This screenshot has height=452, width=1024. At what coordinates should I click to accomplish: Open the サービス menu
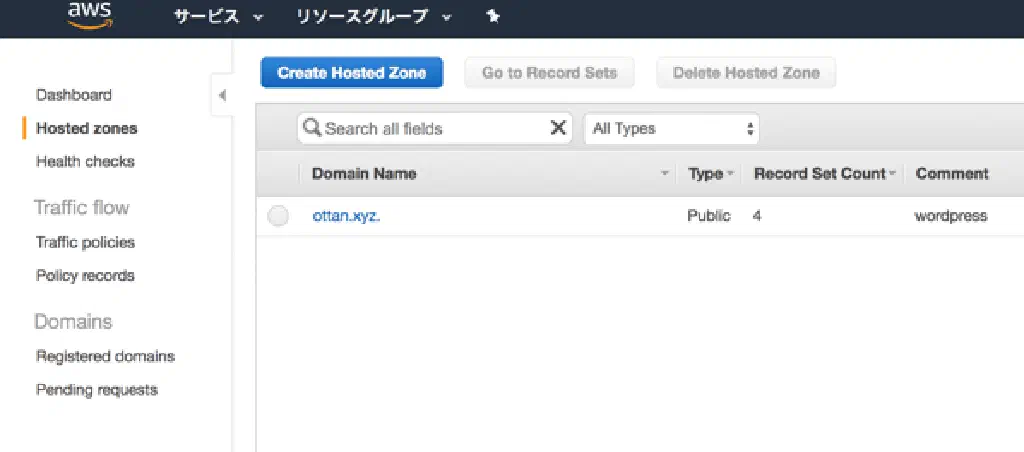tap(219, 17)
